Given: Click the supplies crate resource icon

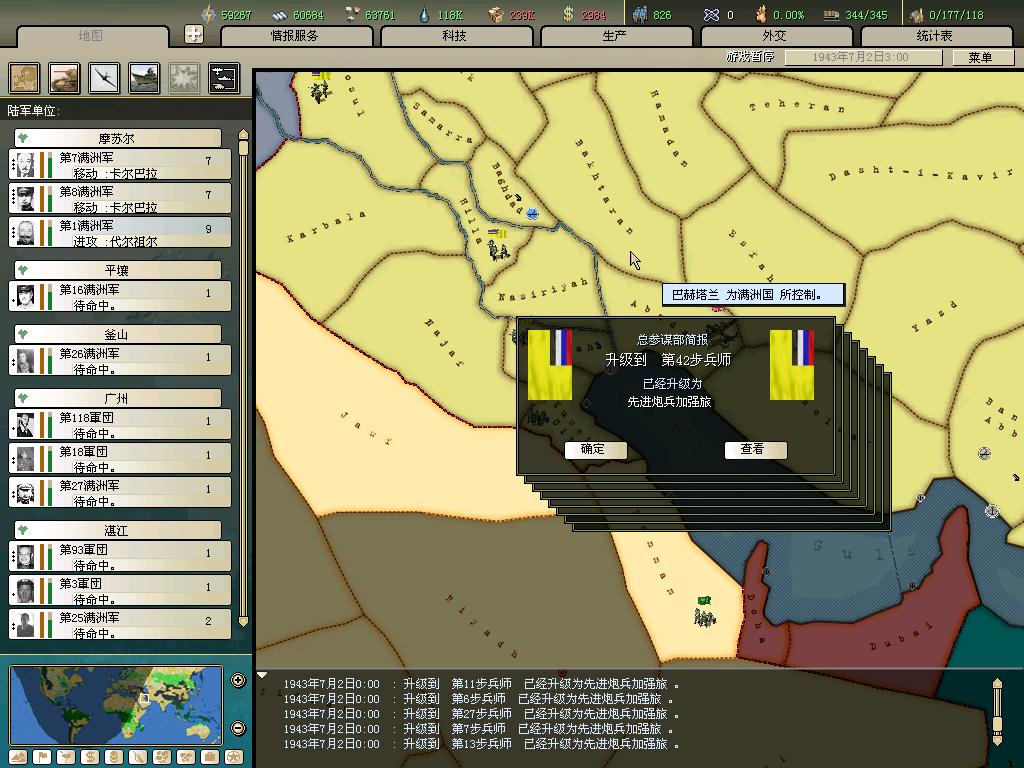Looking at the screenshot, I should [496, 14].
